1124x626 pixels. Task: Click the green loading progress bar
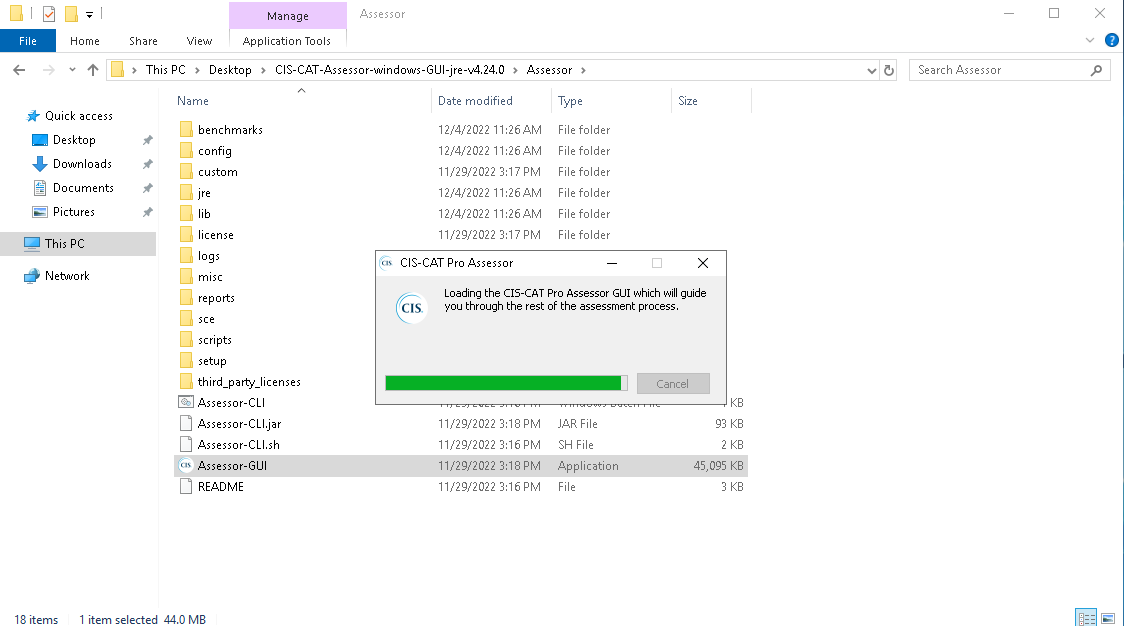pyautogui.click(x=506, y=383)
